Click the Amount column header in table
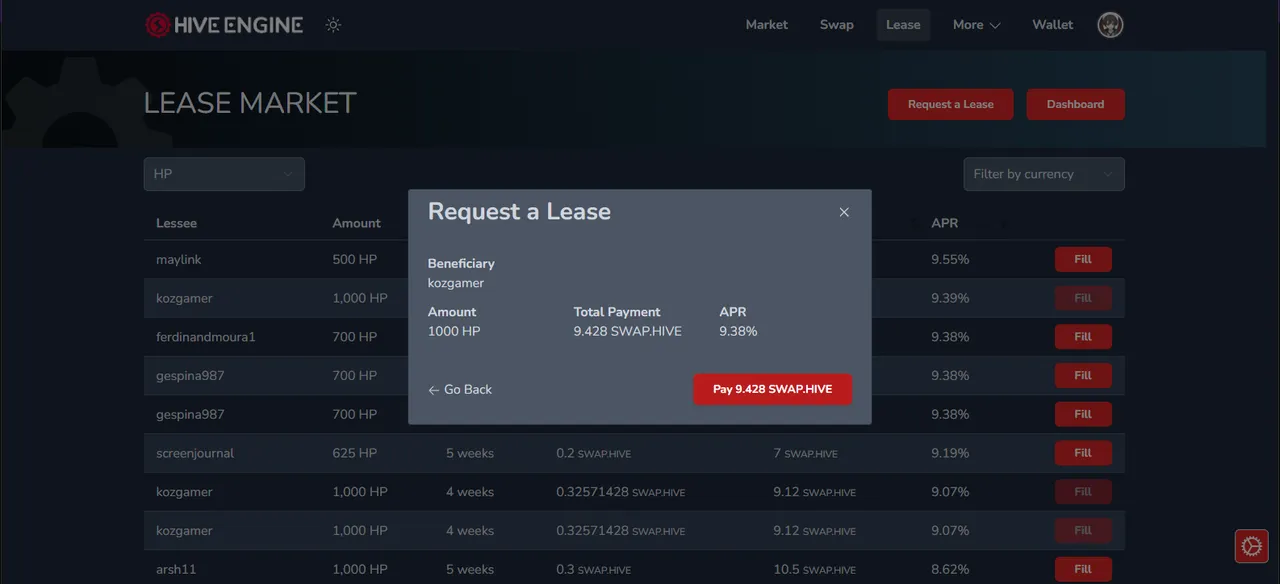 356,223
